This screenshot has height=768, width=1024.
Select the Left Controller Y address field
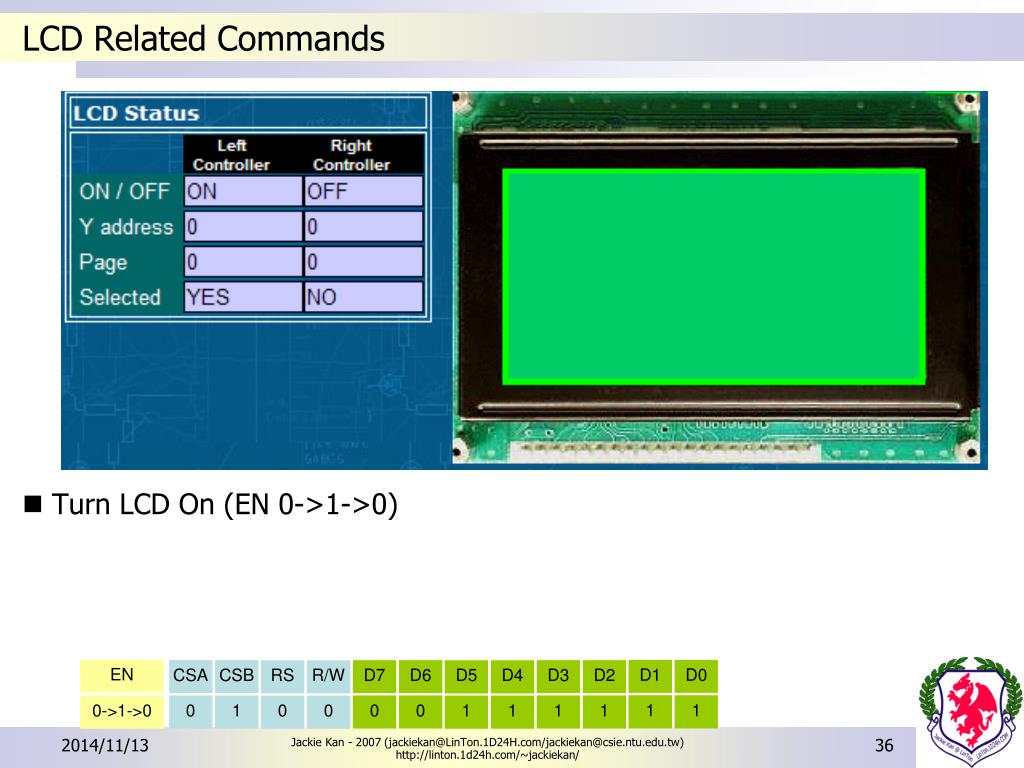[x=243, y=227]
